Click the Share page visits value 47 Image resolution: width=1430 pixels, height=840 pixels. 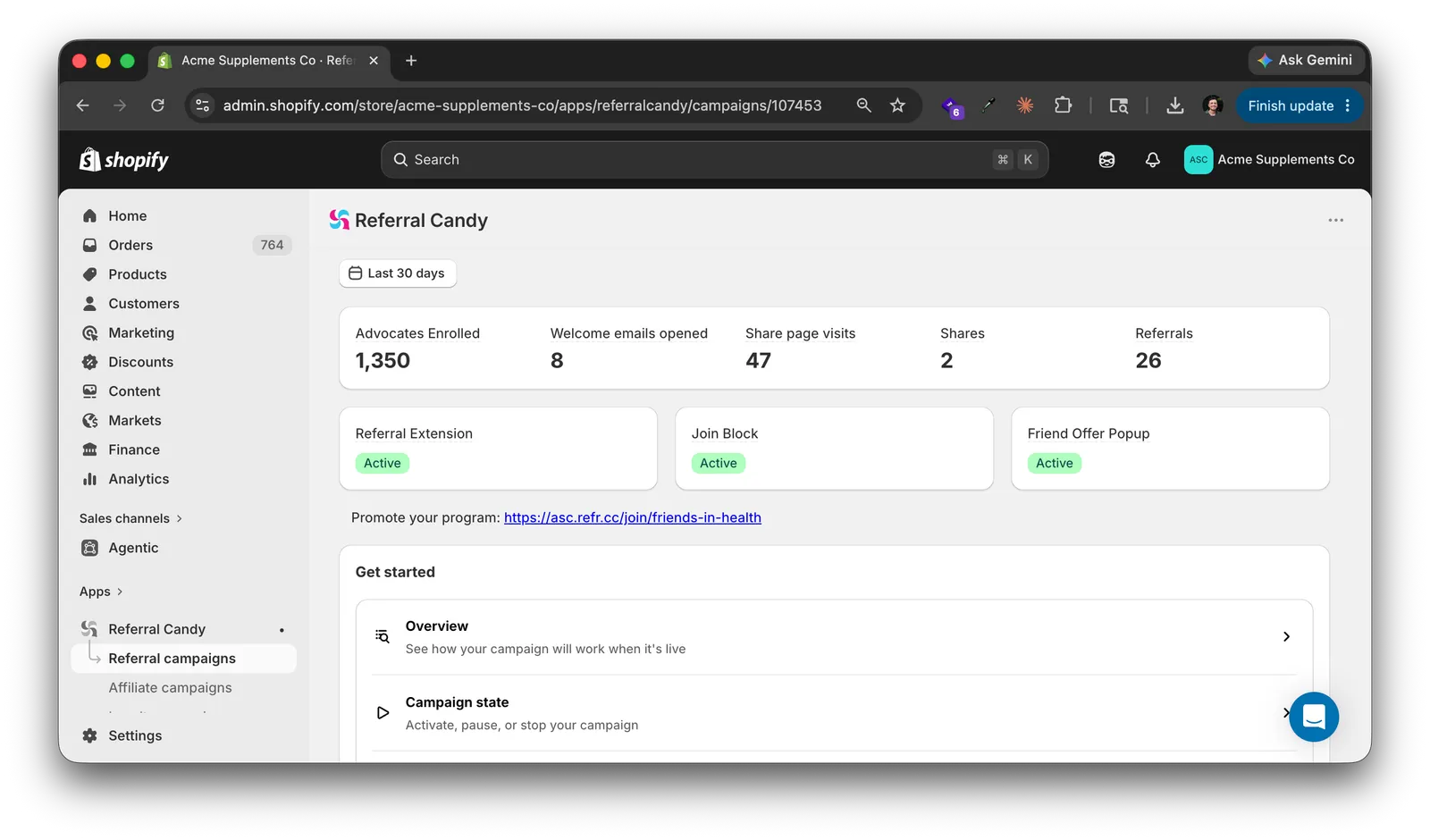758,361
